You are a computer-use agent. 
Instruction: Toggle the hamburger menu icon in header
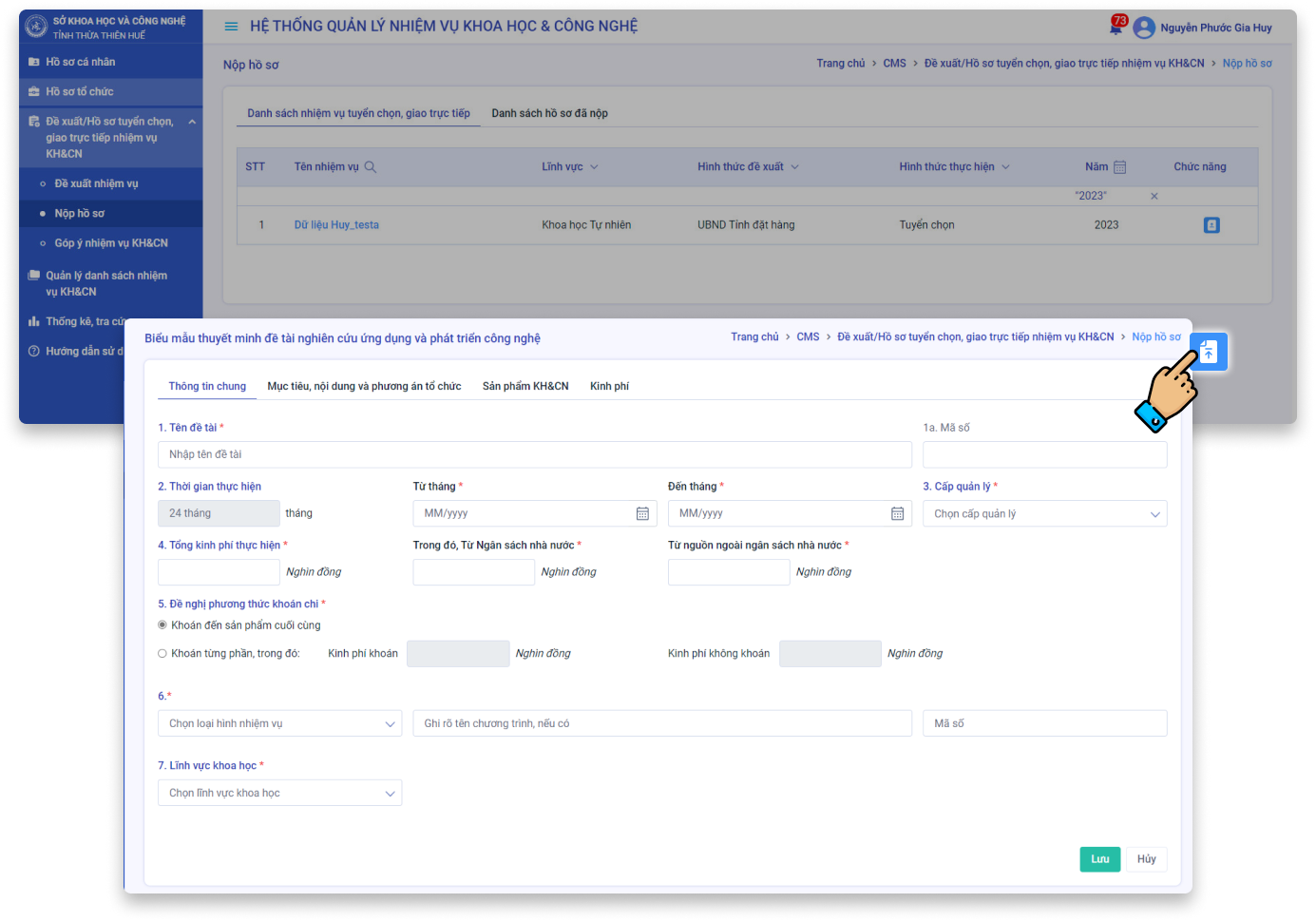coord(231,27)
